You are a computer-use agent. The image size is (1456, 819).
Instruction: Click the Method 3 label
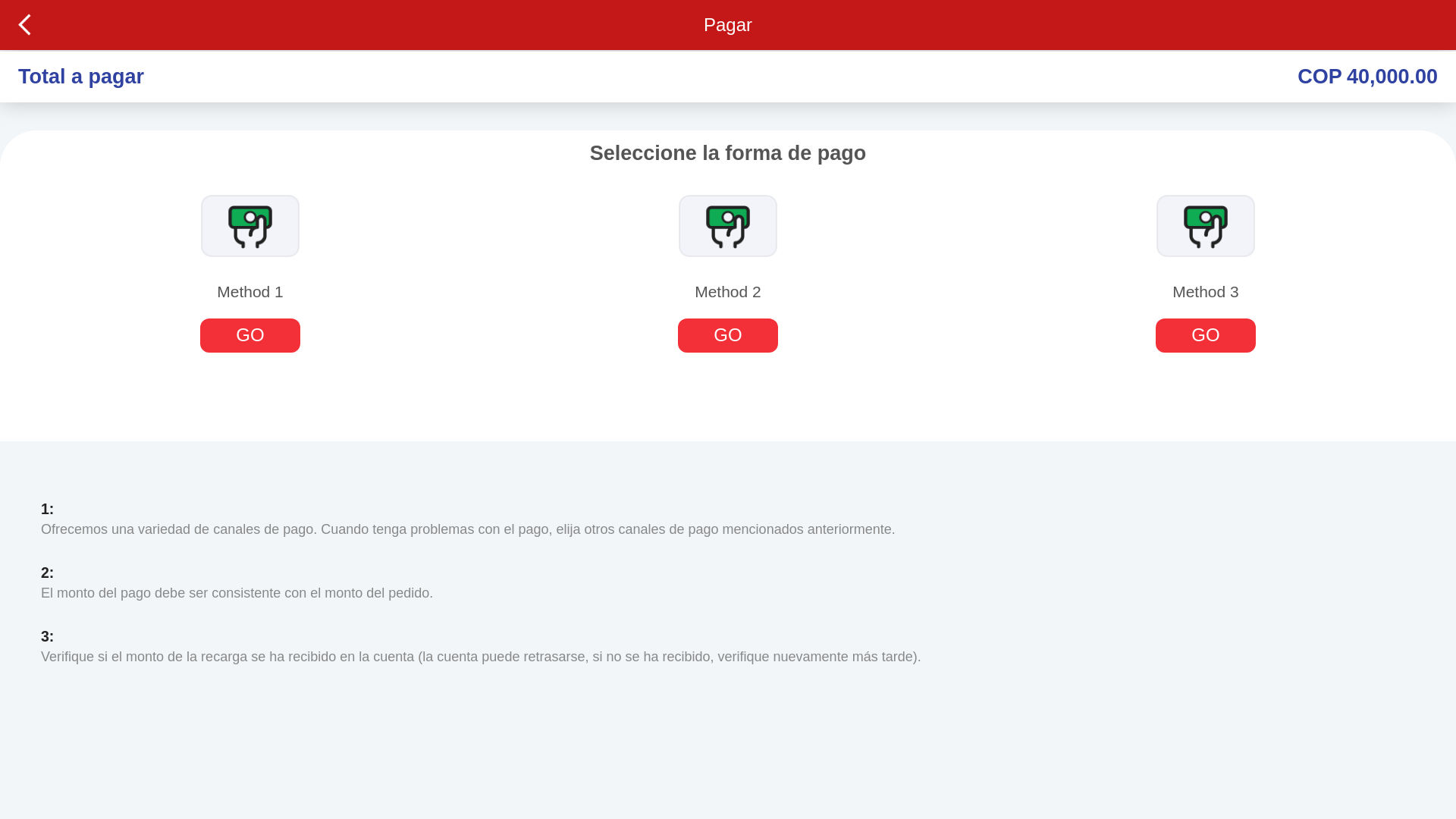pyautogui.click(x=1206, y=292)
